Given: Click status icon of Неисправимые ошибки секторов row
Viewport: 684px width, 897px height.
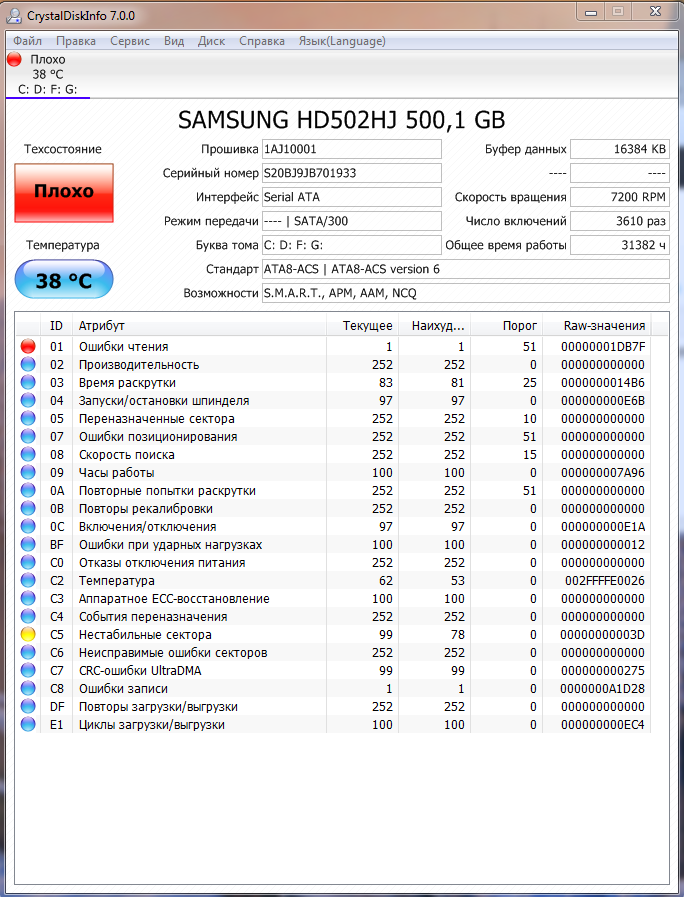Looking at the screenshot, I should (28, 653).
